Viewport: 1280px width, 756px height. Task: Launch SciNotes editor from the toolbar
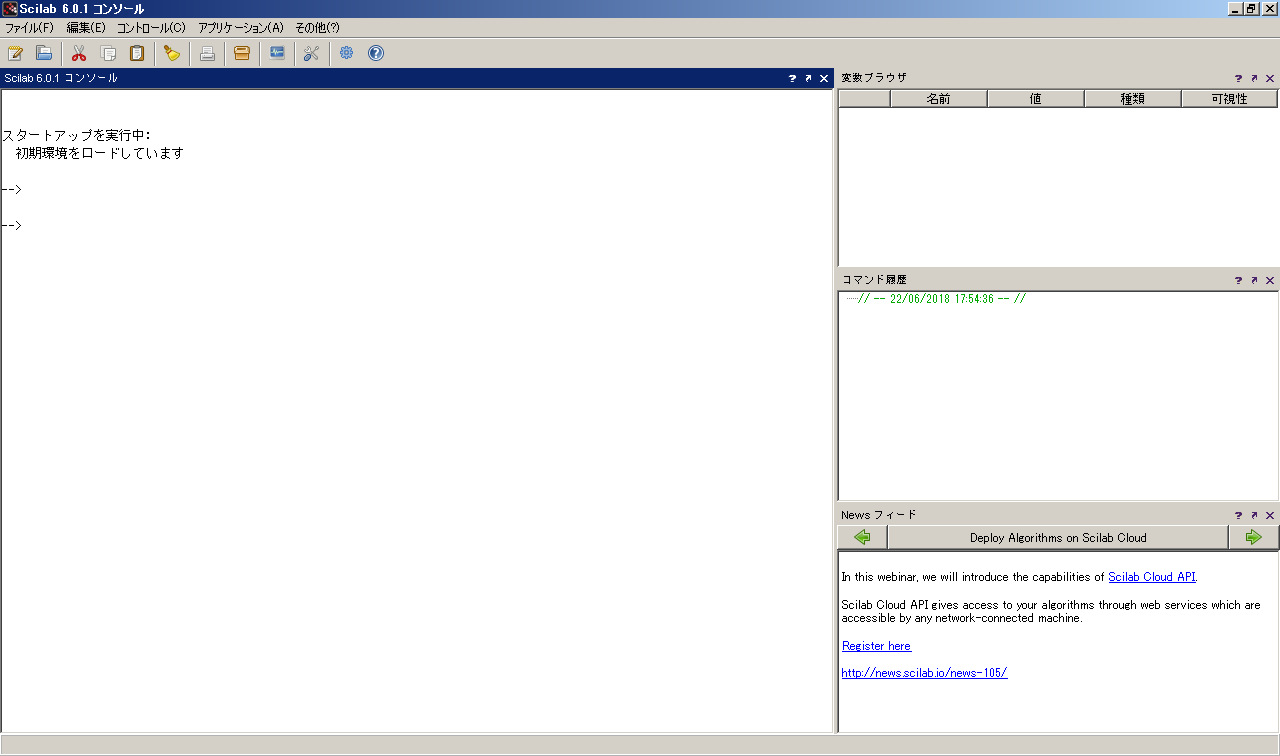tap(15, 53)
